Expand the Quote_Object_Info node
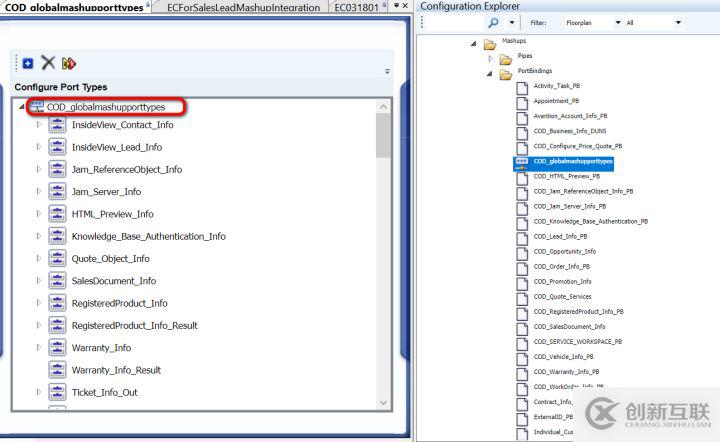Screen dimensions: 720x442 [x=39, y=258]
